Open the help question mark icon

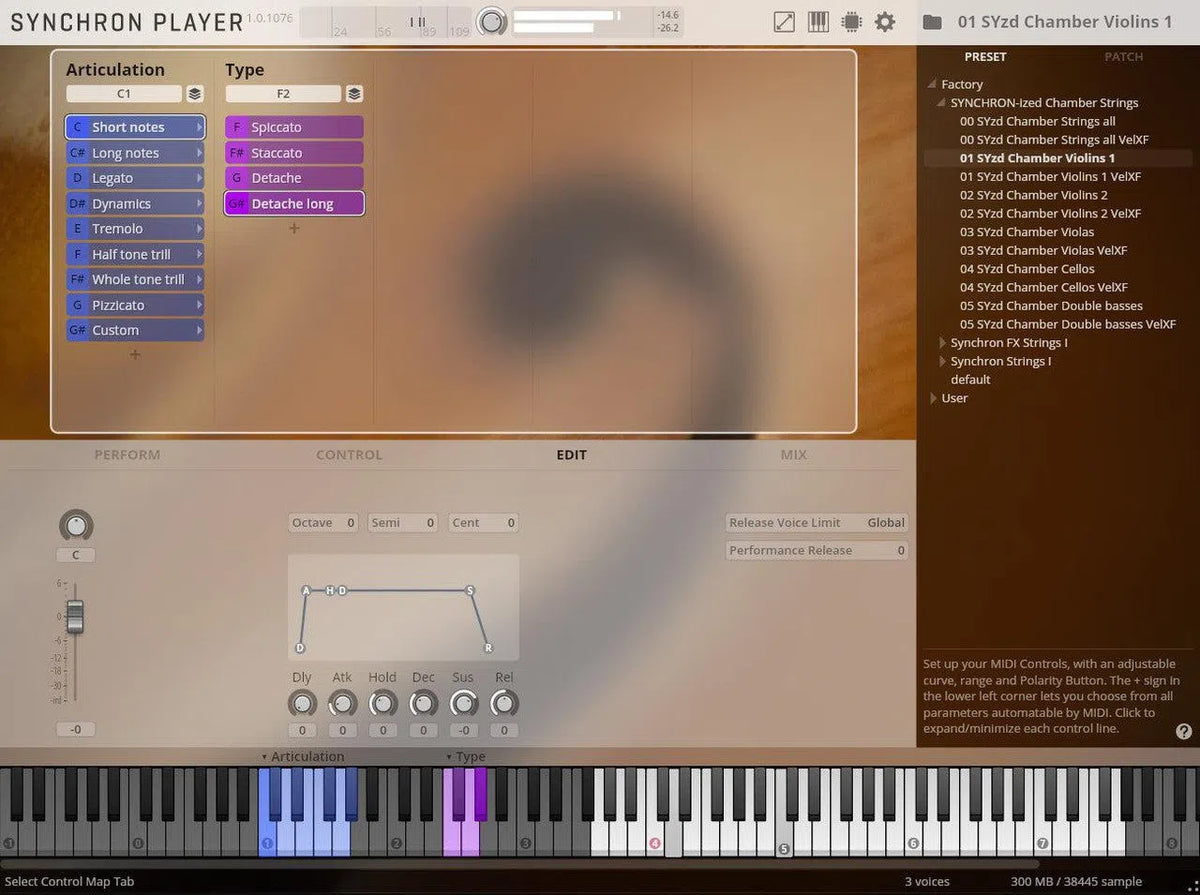click(x=1184, y=732)
